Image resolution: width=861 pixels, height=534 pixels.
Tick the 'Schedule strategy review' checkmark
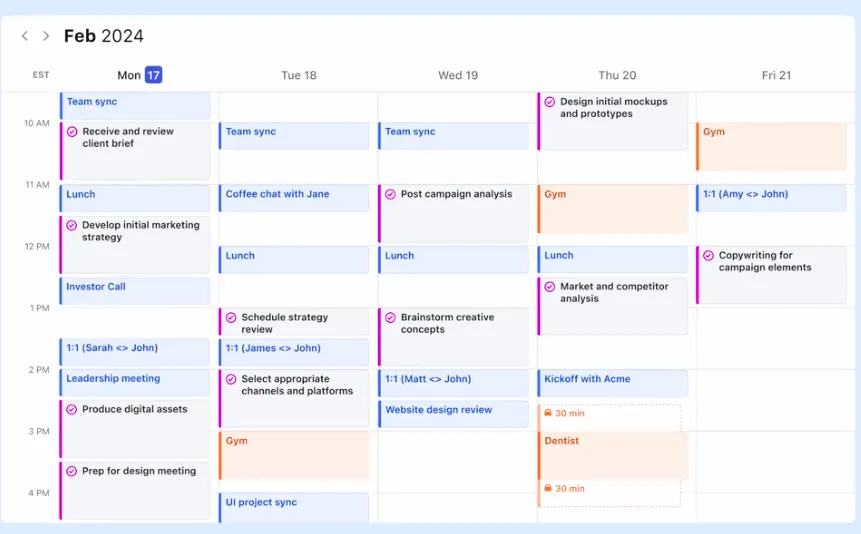[231, 318]
